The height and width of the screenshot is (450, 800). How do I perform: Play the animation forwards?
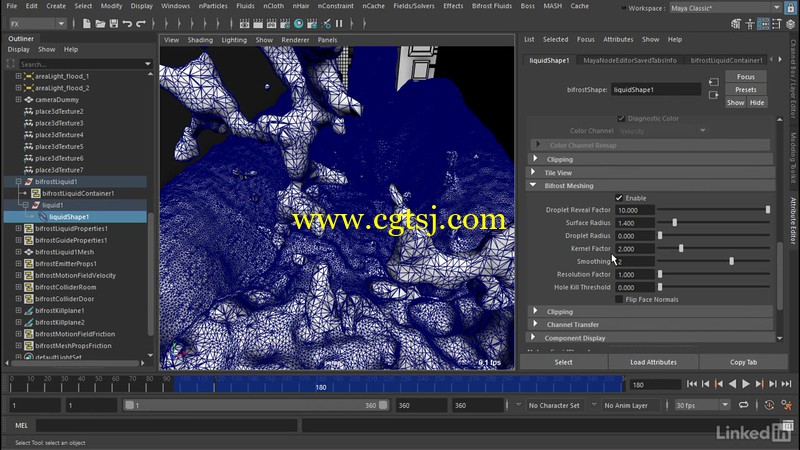coord(746,384)
